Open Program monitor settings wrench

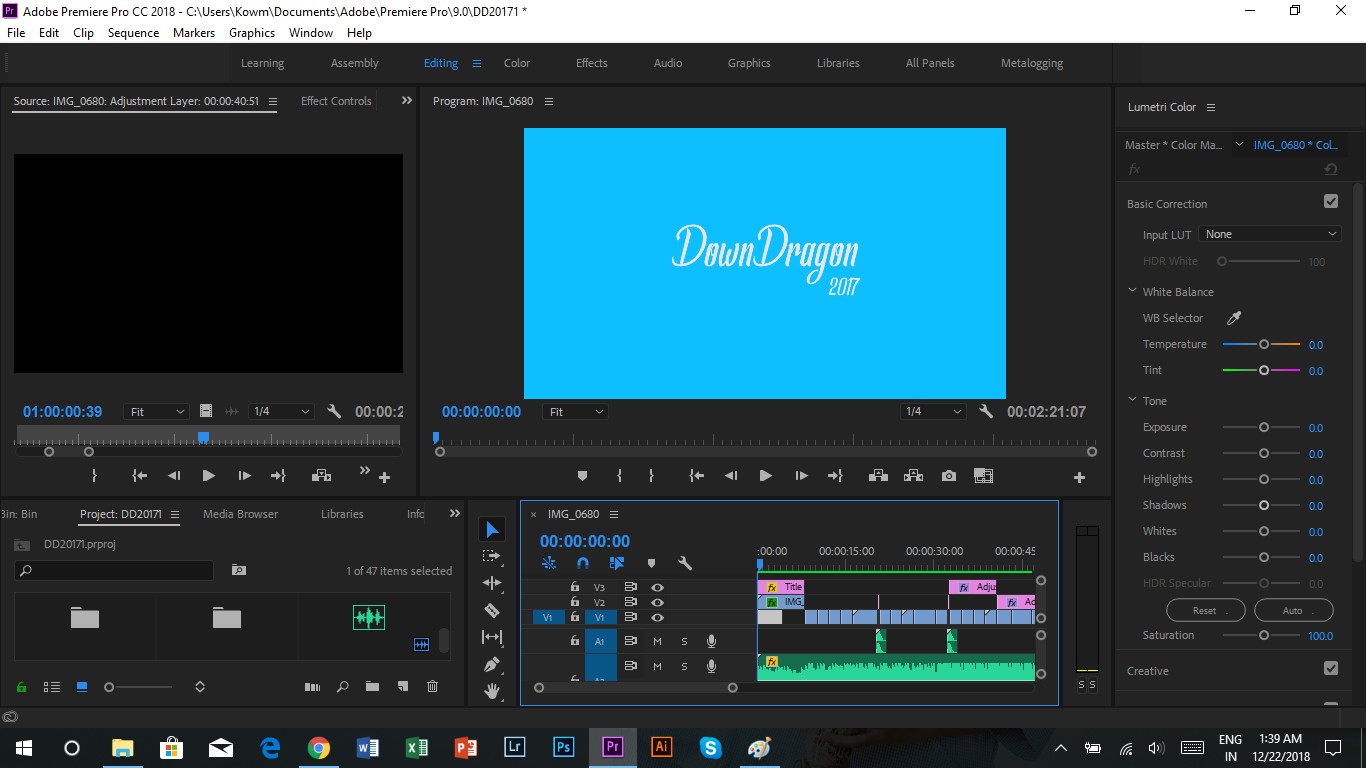point(986,411)
